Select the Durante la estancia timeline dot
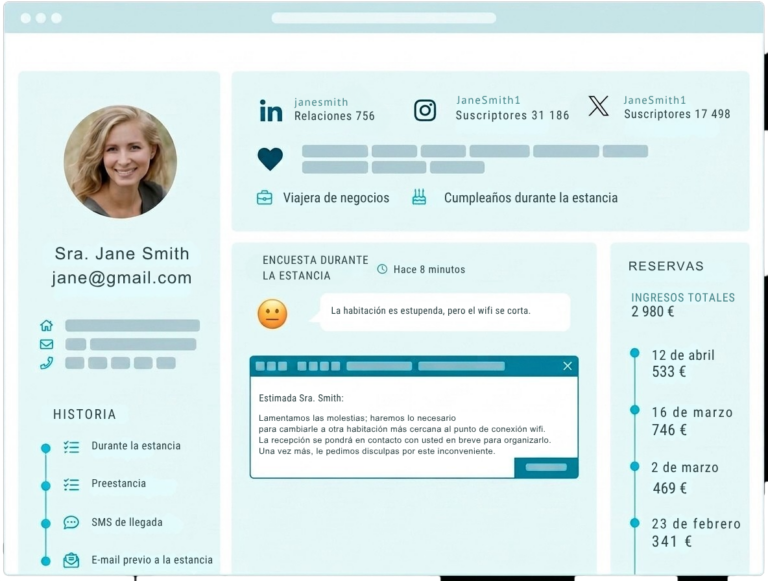This screenshot has width=768, height=581. click(46, 448)
